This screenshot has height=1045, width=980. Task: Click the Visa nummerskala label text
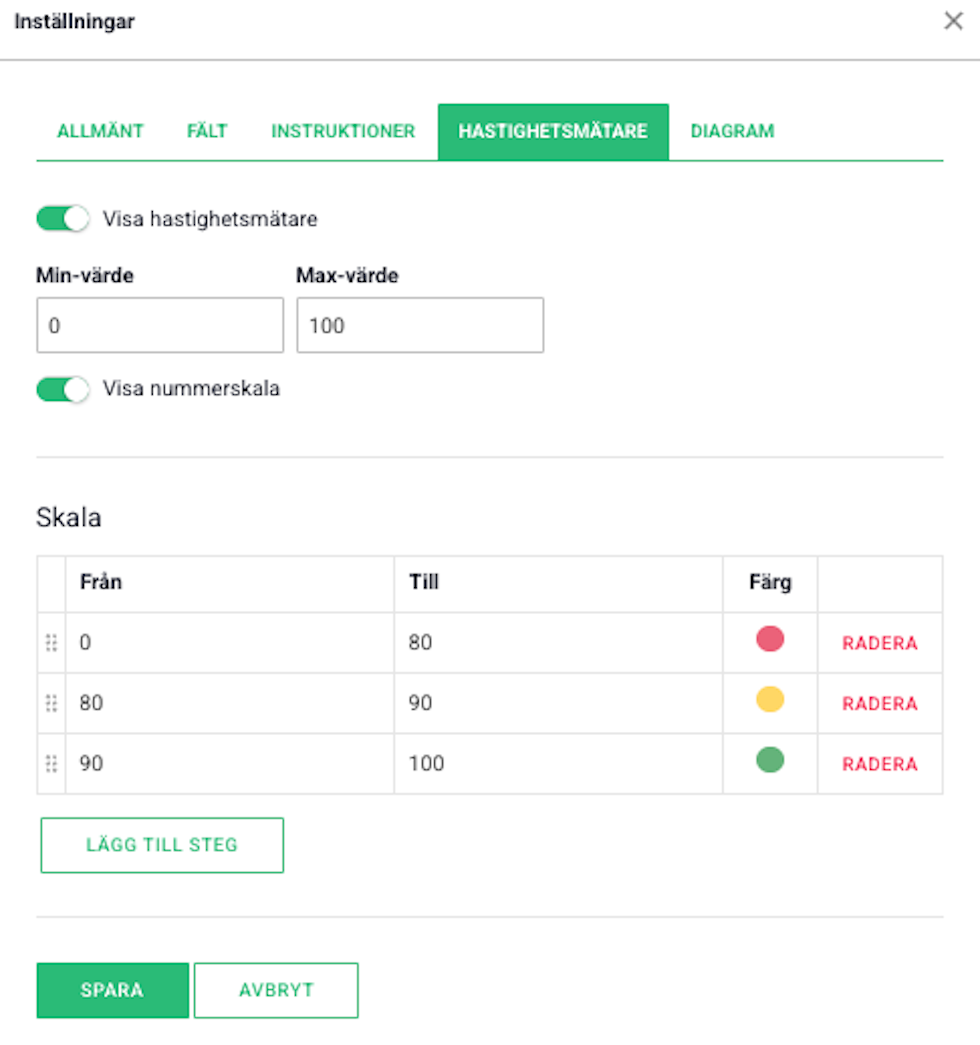pyautogui.click(x=191, y=389)
